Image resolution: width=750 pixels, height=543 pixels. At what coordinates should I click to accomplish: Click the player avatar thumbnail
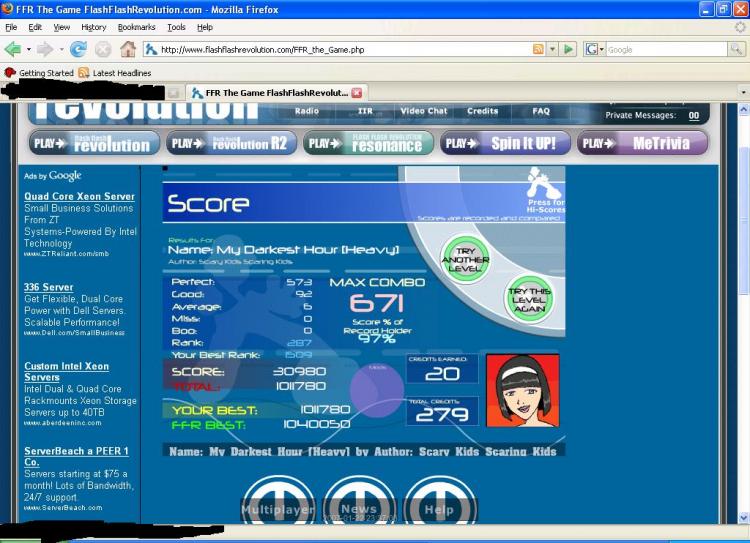coord(522,390)
